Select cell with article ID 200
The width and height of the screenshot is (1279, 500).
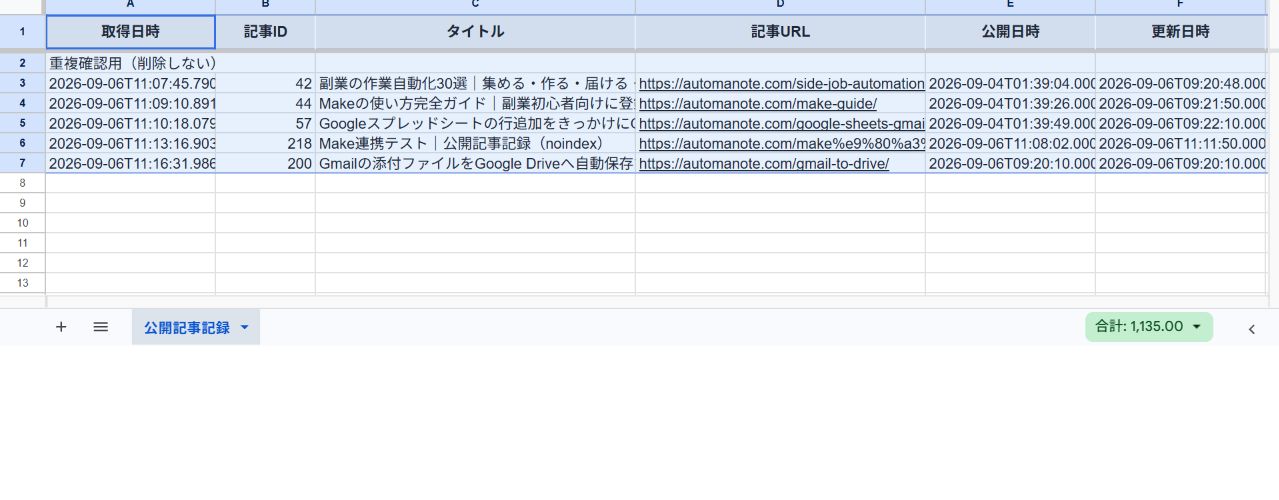265,164
